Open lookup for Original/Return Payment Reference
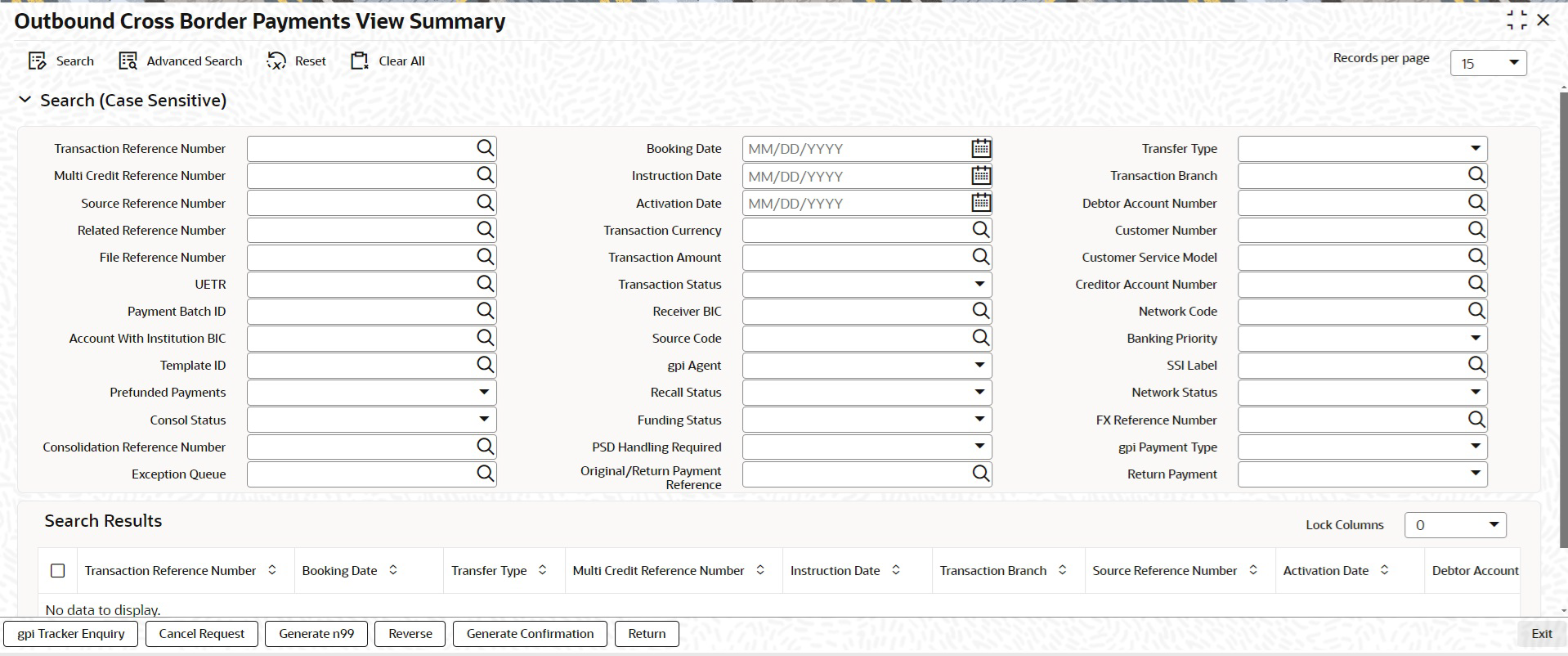Viewport: 1568px width, 656px height. tap(981, 474)
